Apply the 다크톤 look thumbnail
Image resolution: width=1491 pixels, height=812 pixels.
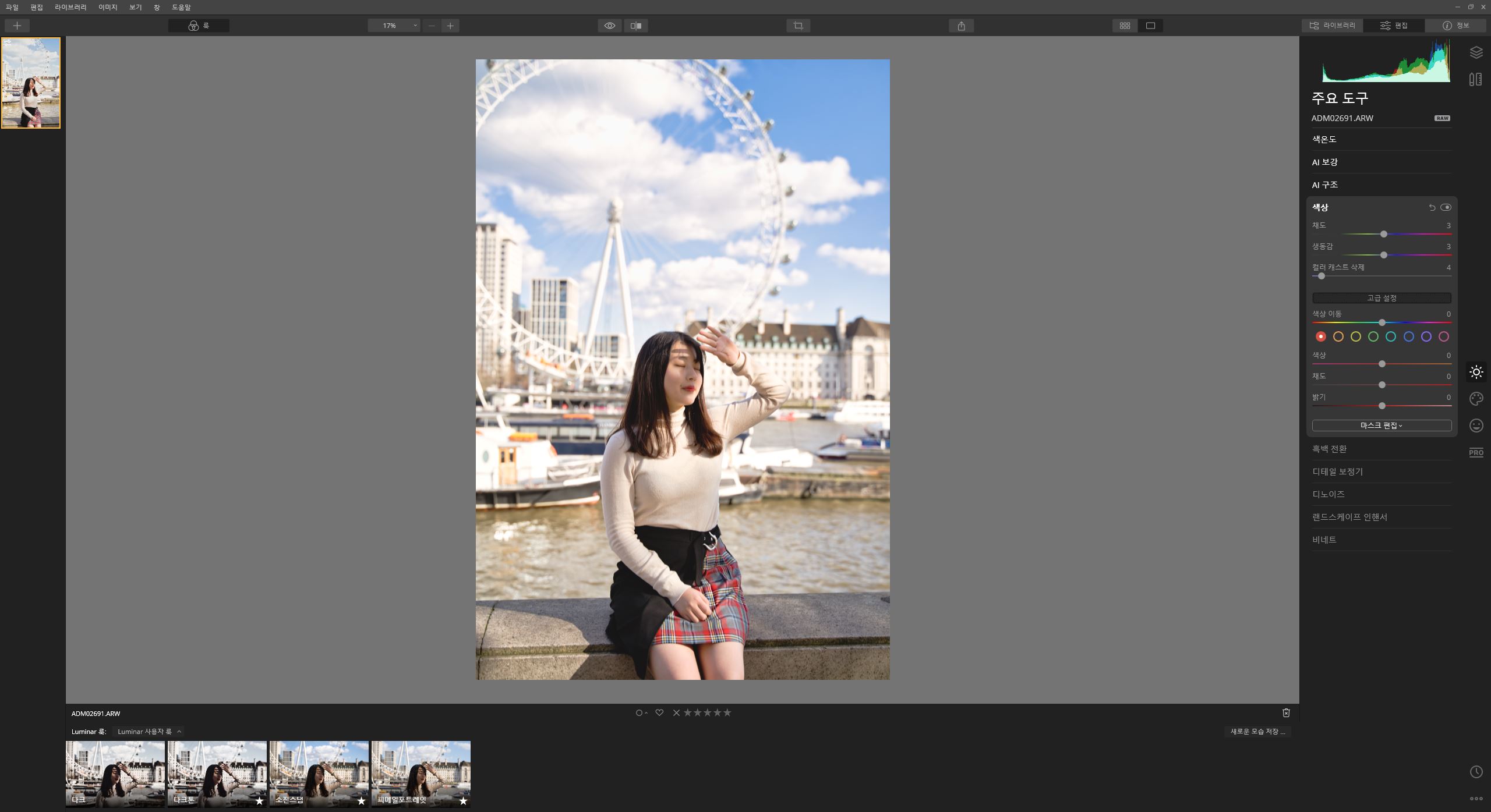pyautogui.click(x=217, y=774)
